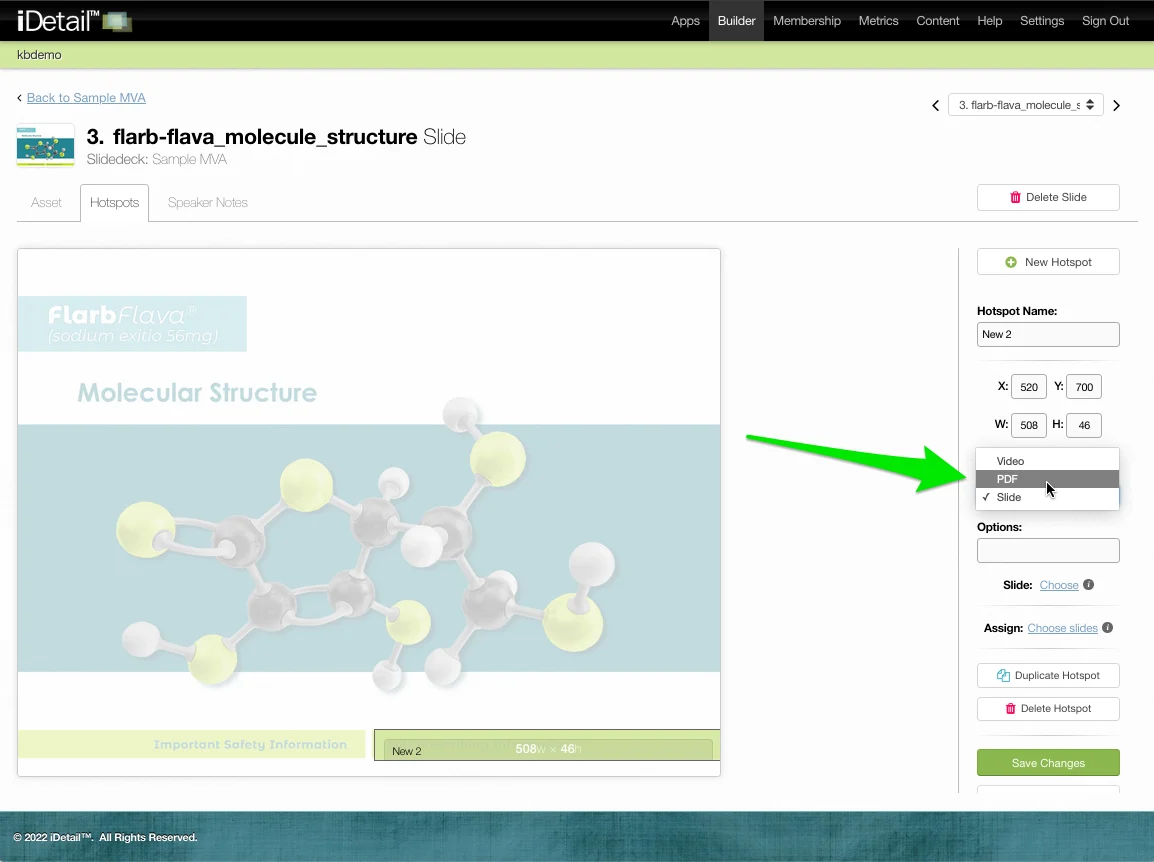
Task: Open the slide selector dropdown
Action: coord(1026,105)
